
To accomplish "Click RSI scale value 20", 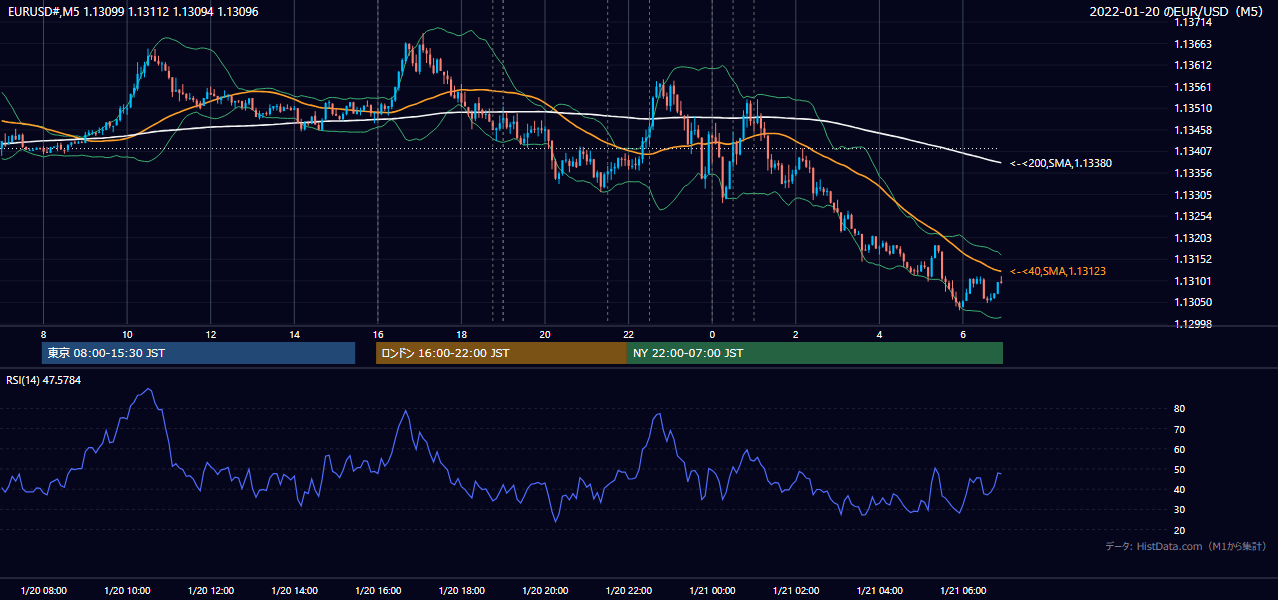I will tap(1180, 530).
